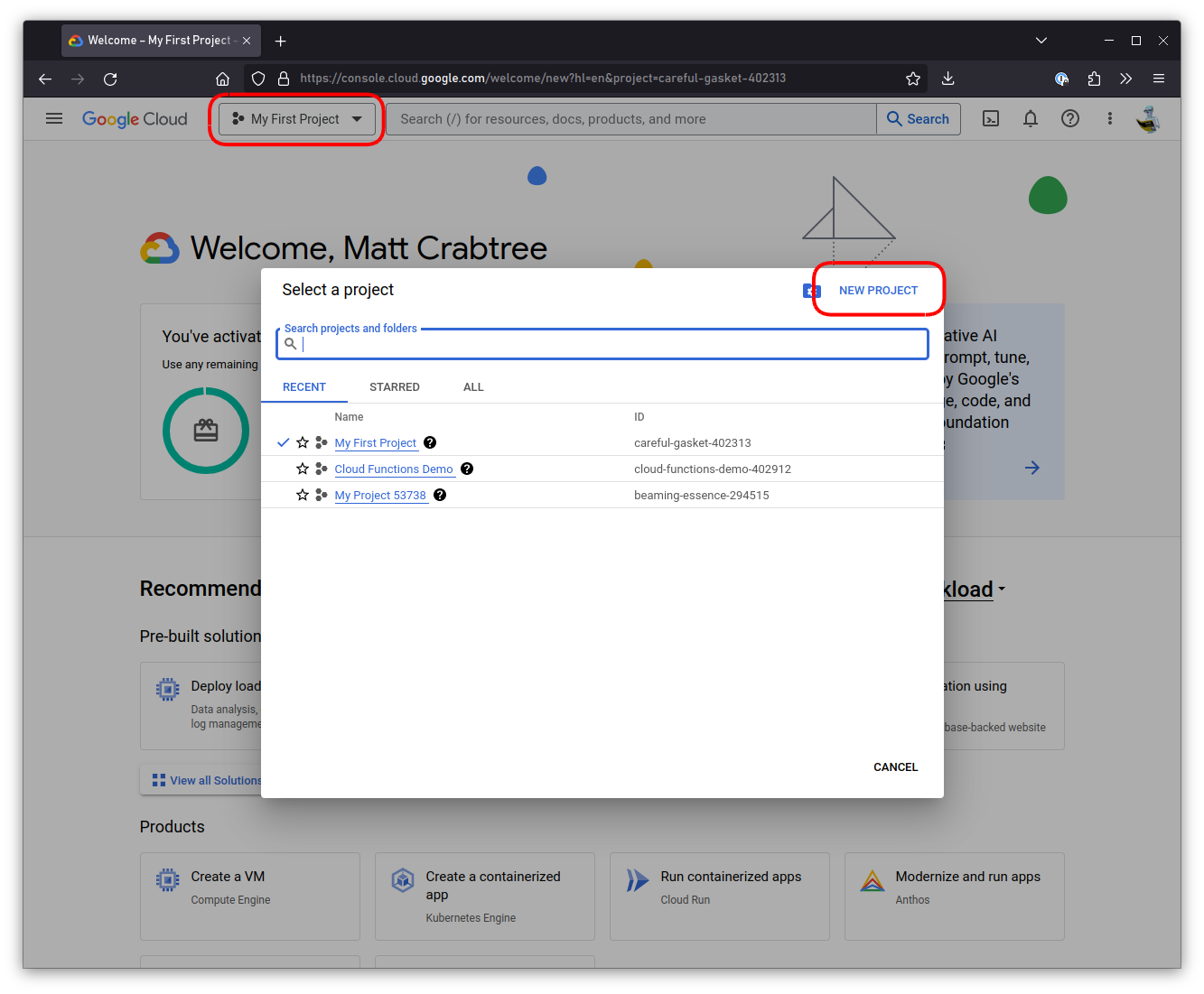Expand the workload dropdown arrow in Recommended

coord(1002,590)
